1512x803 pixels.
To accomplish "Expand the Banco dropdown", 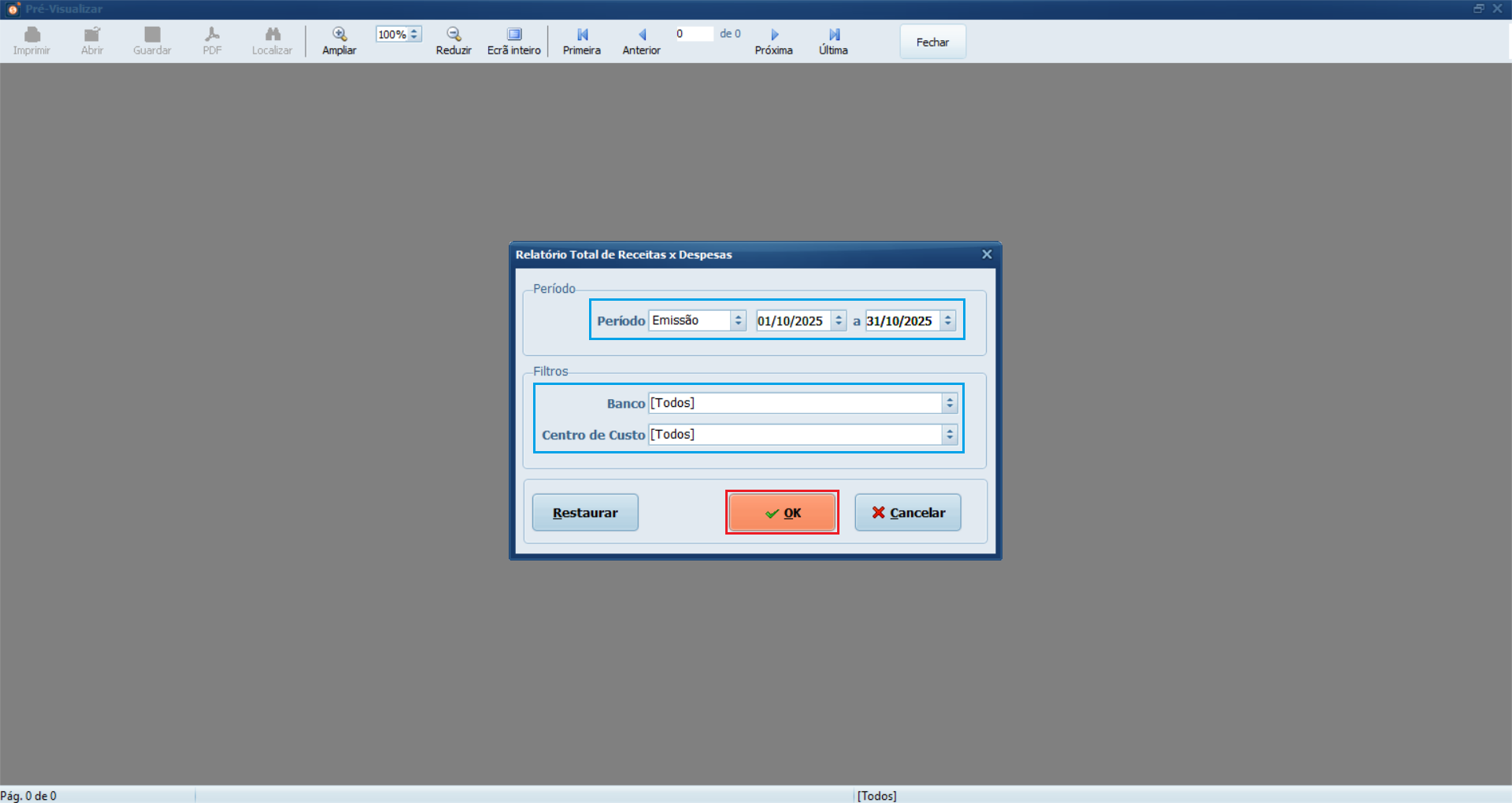I will point(950,403).
